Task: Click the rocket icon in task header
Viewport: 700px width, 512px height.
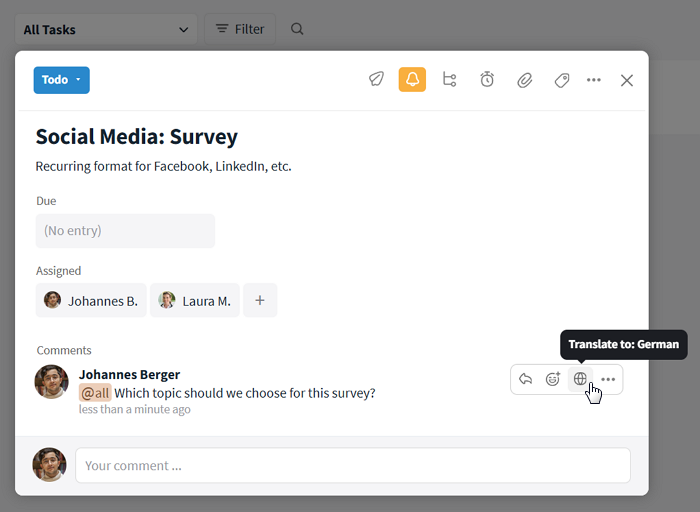Action: 376,80
